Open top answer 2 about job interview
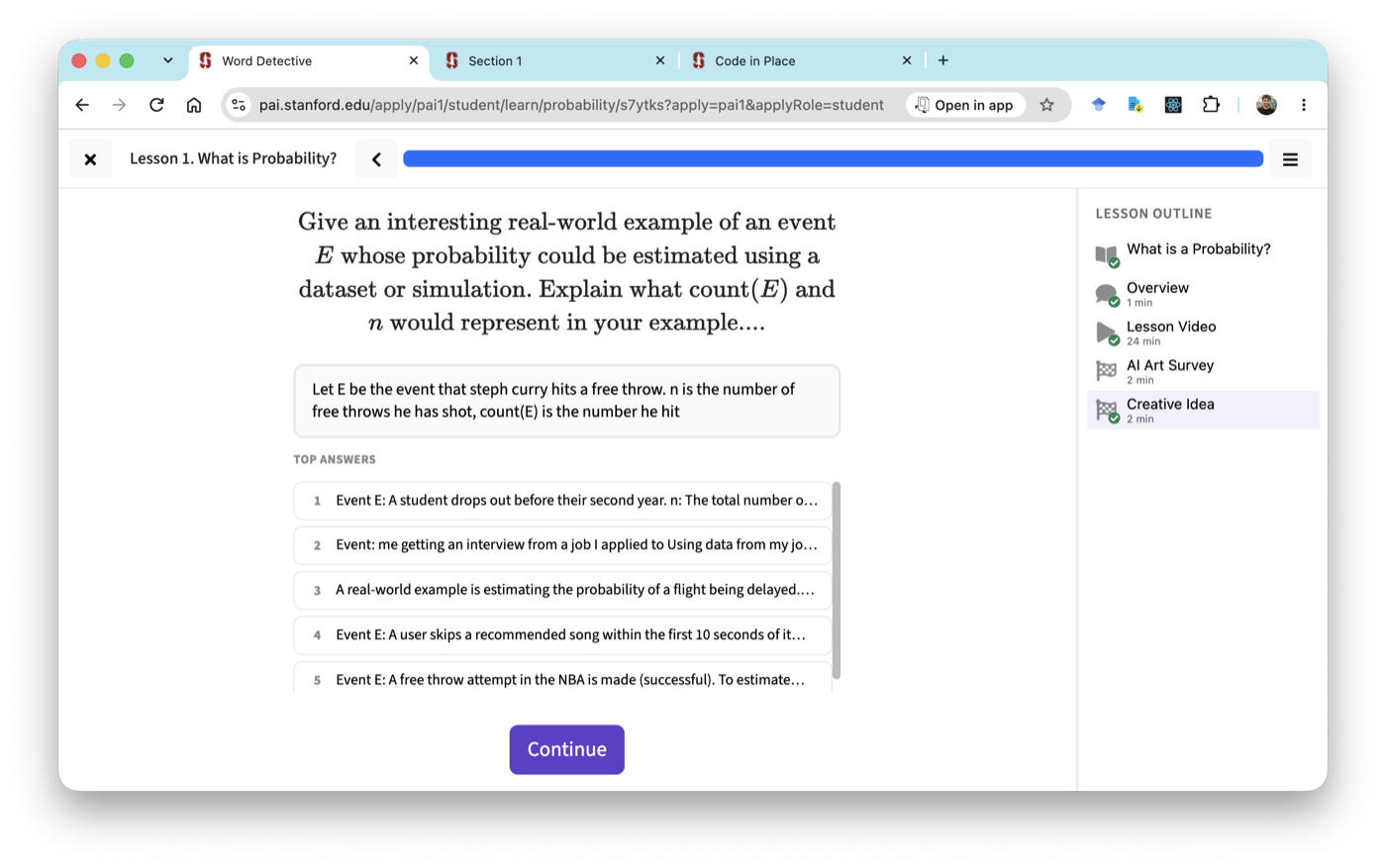The width and height of the screenshot is (1386, 868). pos(562,545)
